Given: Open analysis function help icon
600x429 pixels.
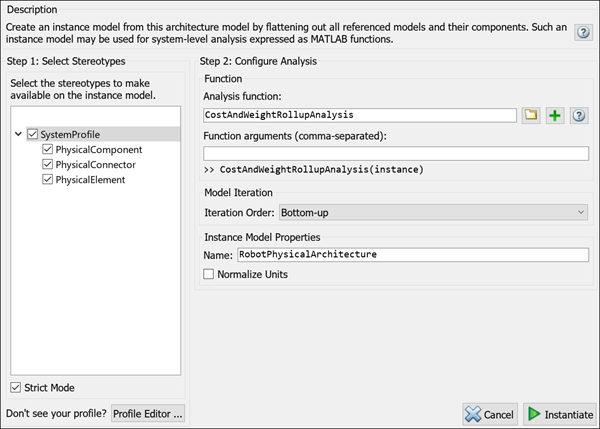Looking at the screenshot, I should 578,115.
